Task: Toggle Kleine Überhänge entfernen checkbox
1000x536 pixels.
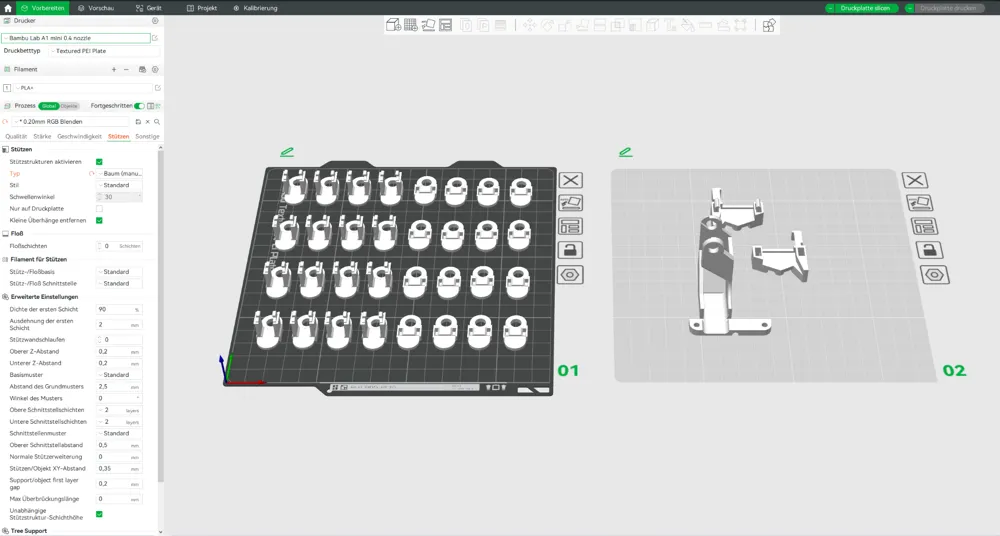Action: point(99,220)
